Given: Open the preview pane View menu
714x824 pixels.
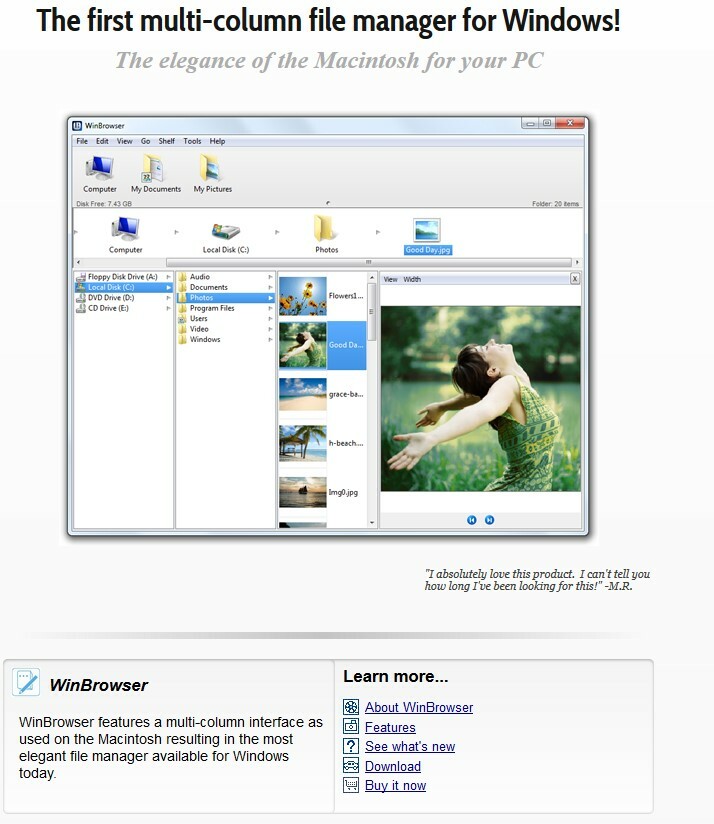Looking at the screenshot, I should [390, 279].
